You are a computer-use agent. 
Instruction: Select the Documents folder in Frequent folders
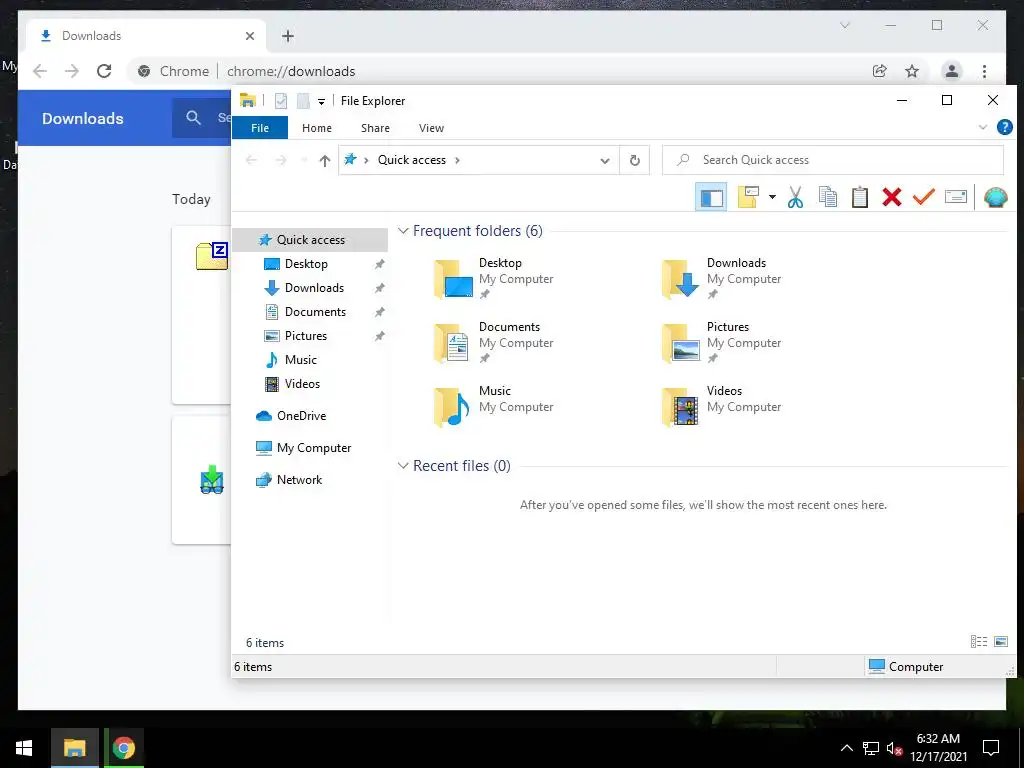click(x=494, y=343)
